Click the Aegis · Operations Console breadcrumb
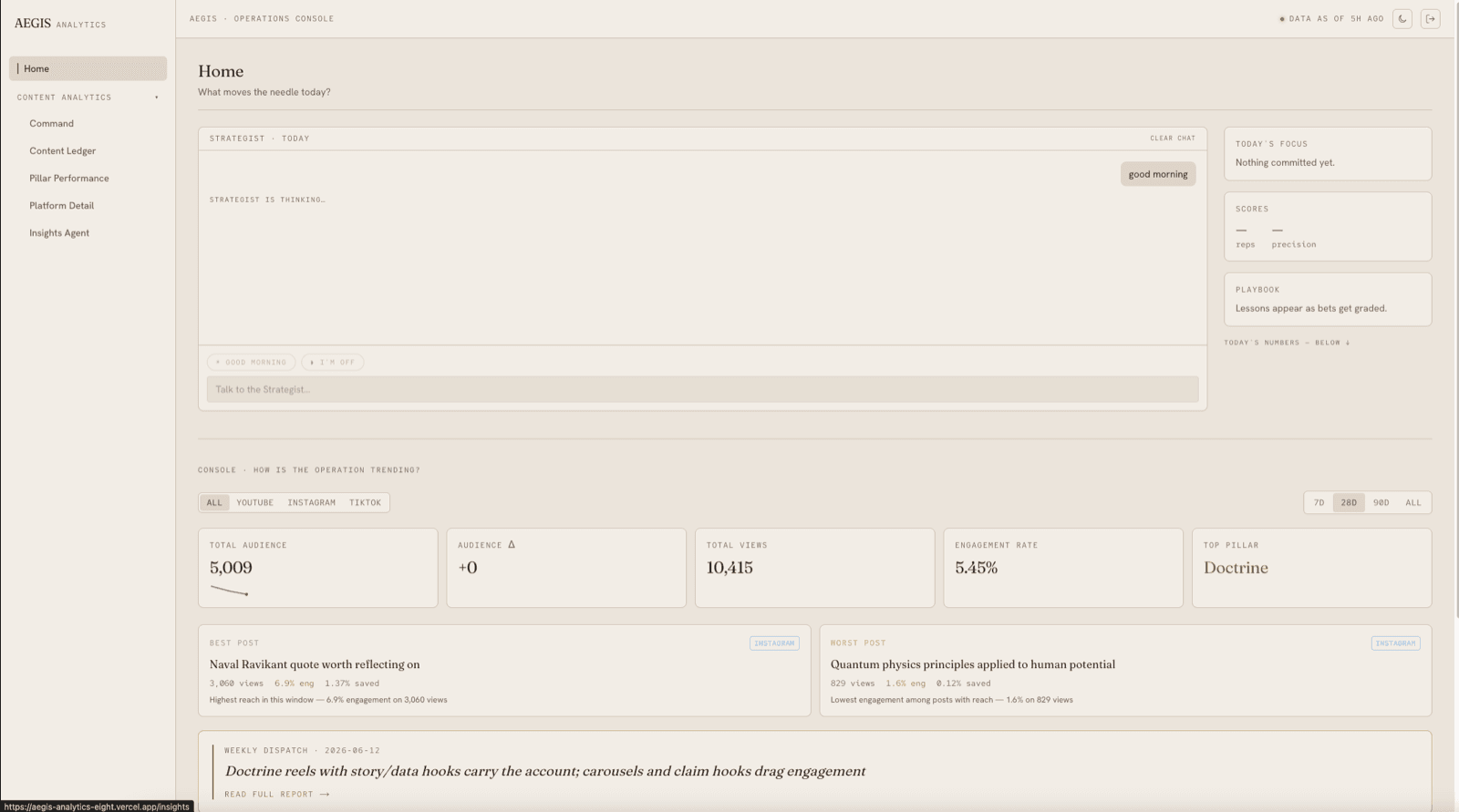The width and height of the screenshot is (1459, 812). [262, 18]
